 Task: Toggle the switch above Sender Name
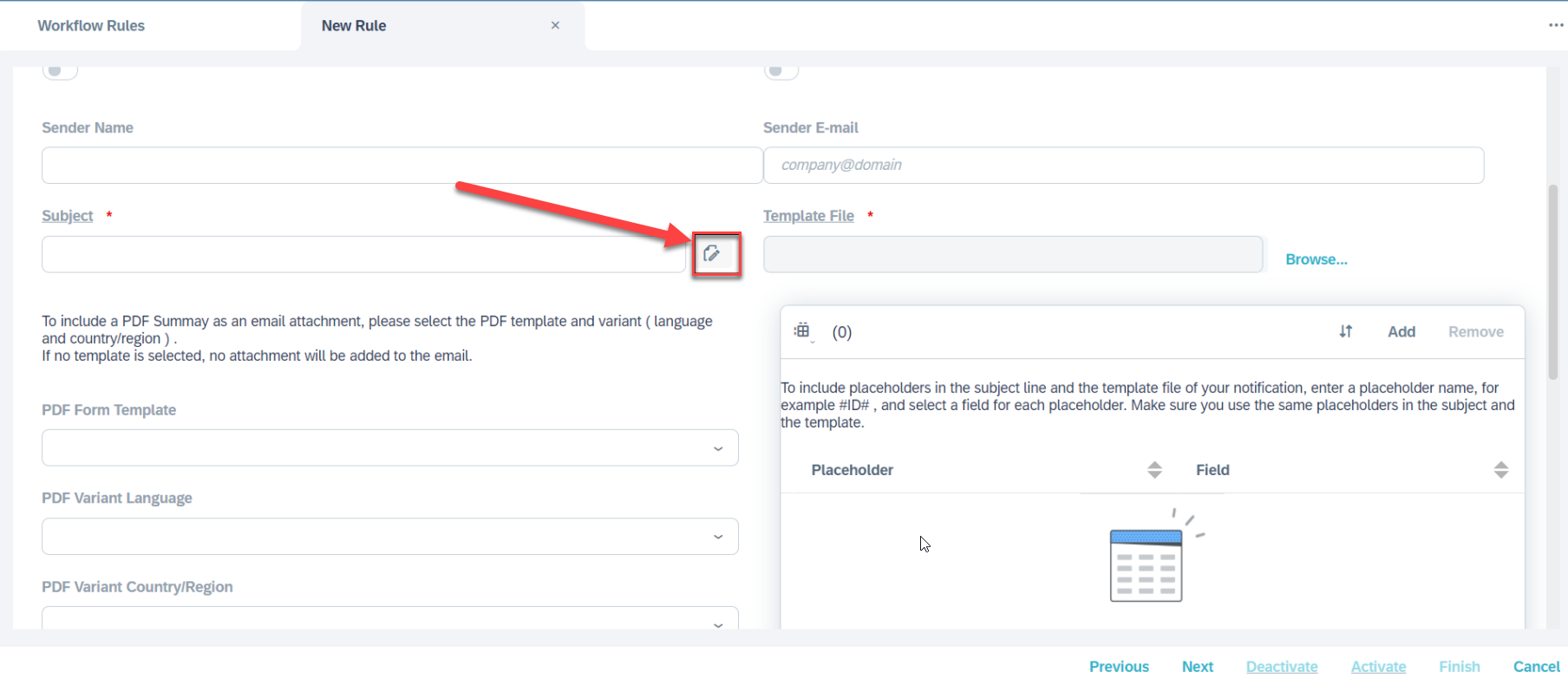60,71
